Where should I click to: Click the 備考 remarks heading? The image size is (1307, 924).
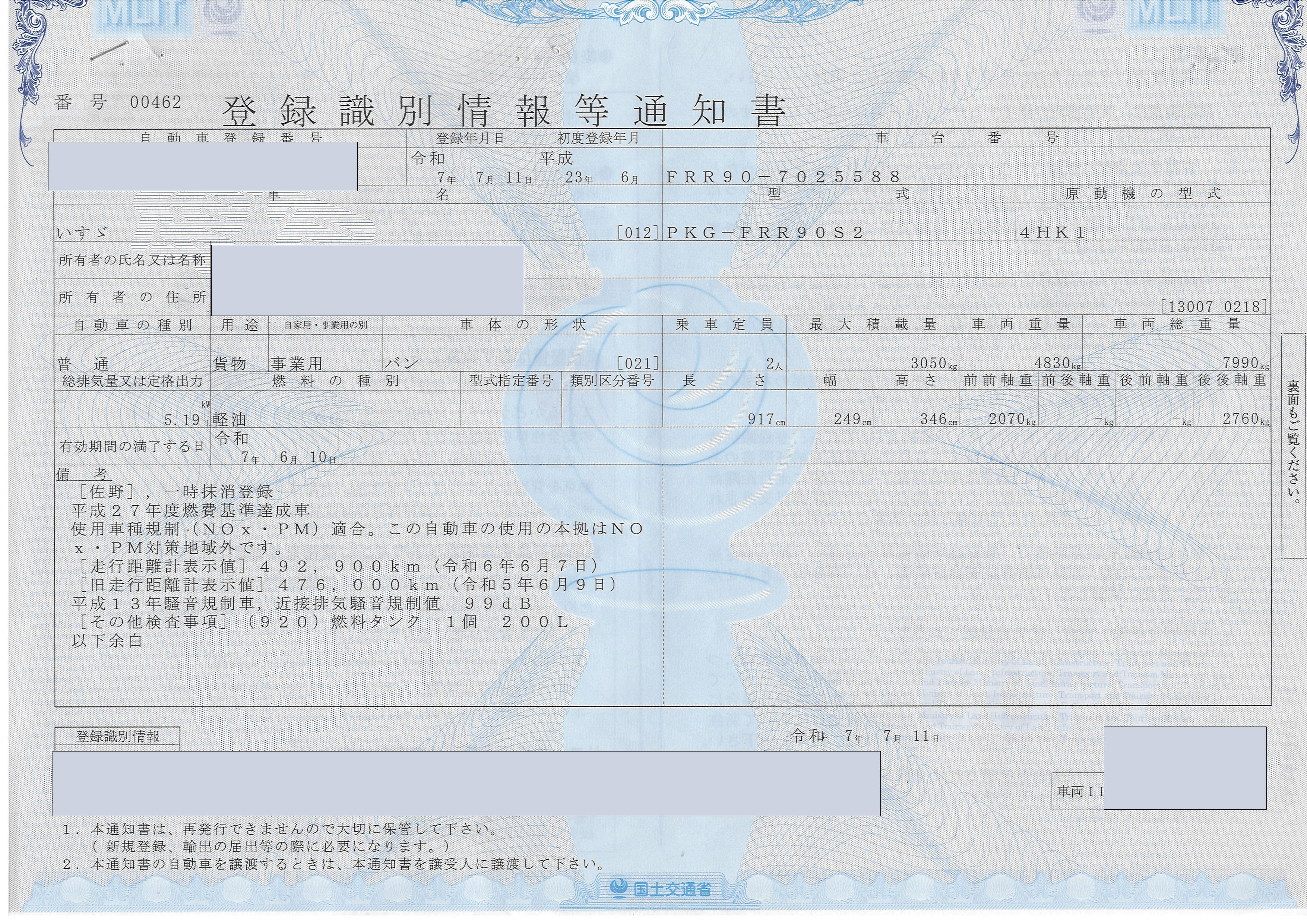click(x=84, y=474)
